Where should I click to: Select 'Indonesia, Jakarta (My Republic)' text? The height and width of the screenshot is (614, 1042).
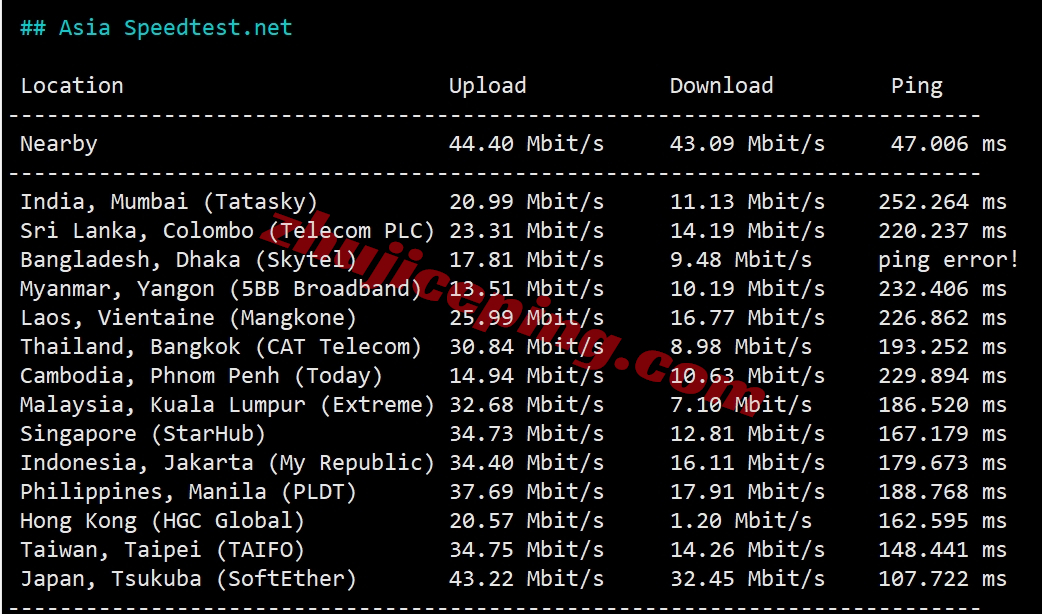tap(227, 463)
